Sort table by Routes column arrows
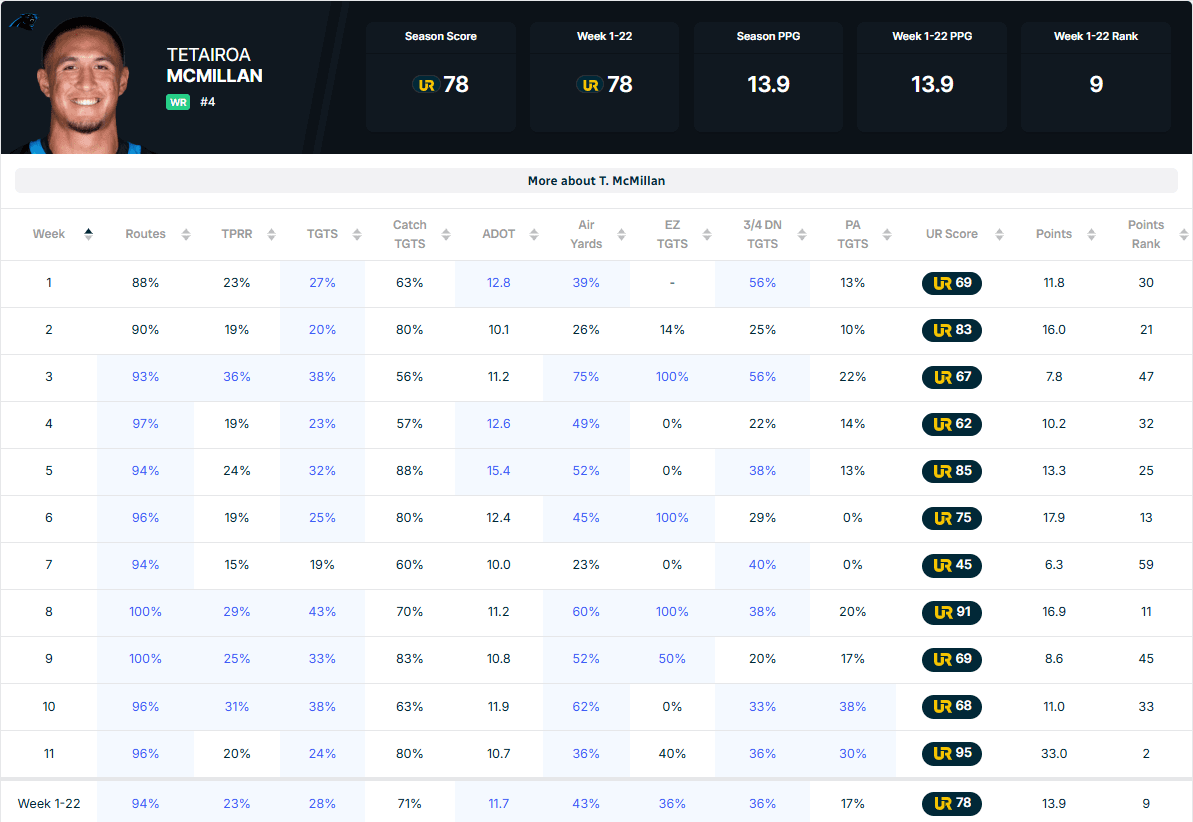1193x822 pixels. [x=185, y=234]
